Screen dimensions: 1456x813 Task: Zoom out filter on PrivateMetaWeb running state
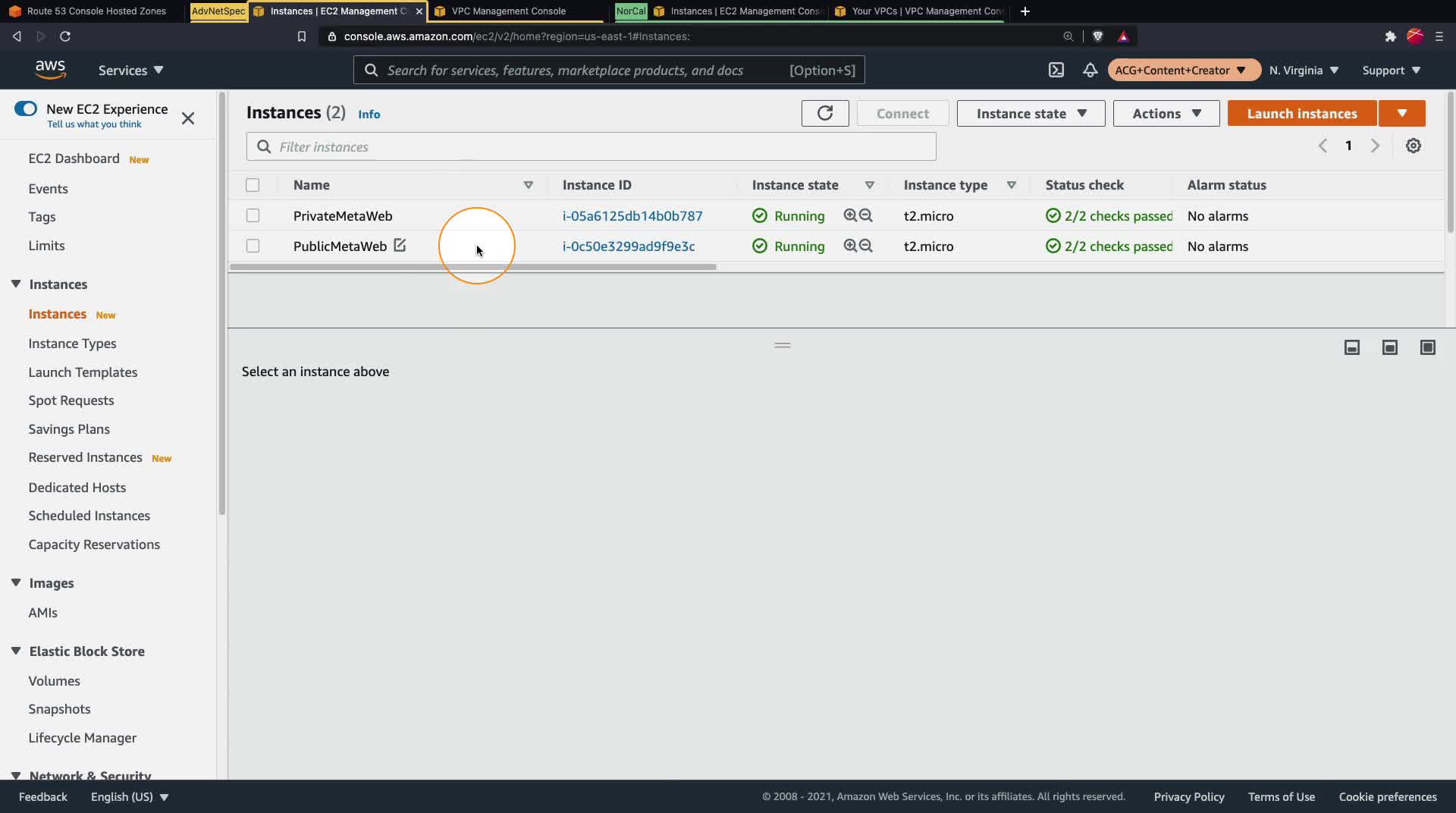[x=866, y=215]
